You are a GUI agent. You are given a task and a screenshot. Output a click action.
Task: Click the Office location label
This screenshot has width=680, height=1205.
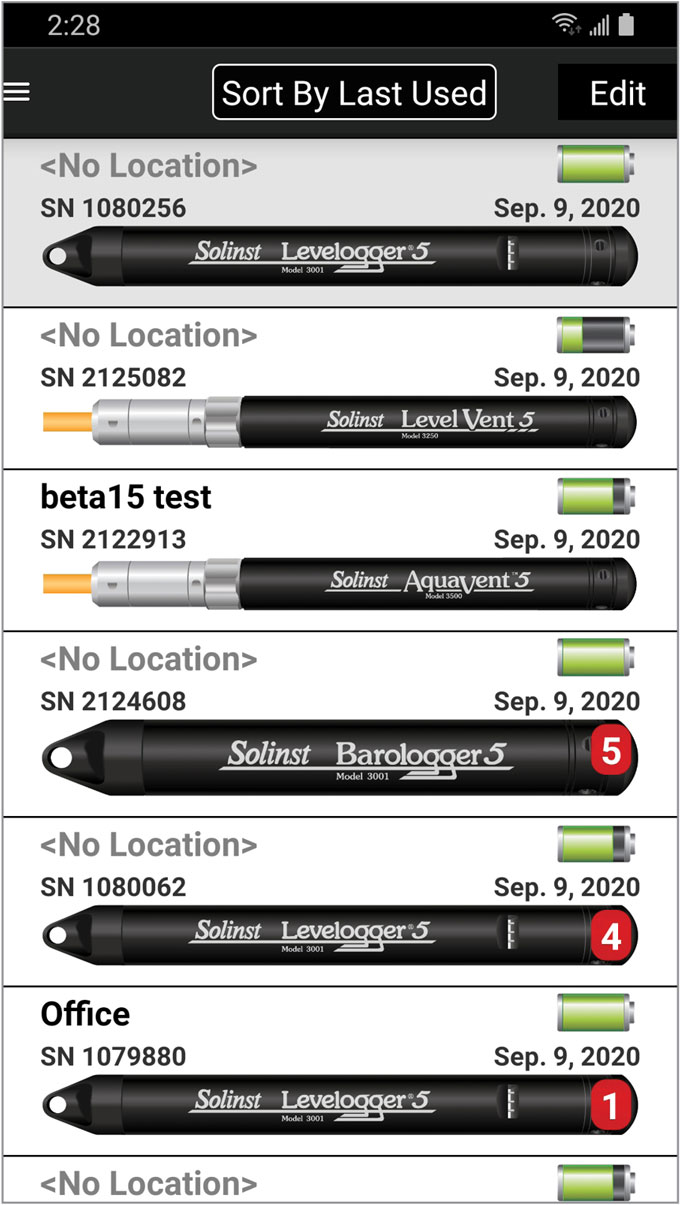84,1013
